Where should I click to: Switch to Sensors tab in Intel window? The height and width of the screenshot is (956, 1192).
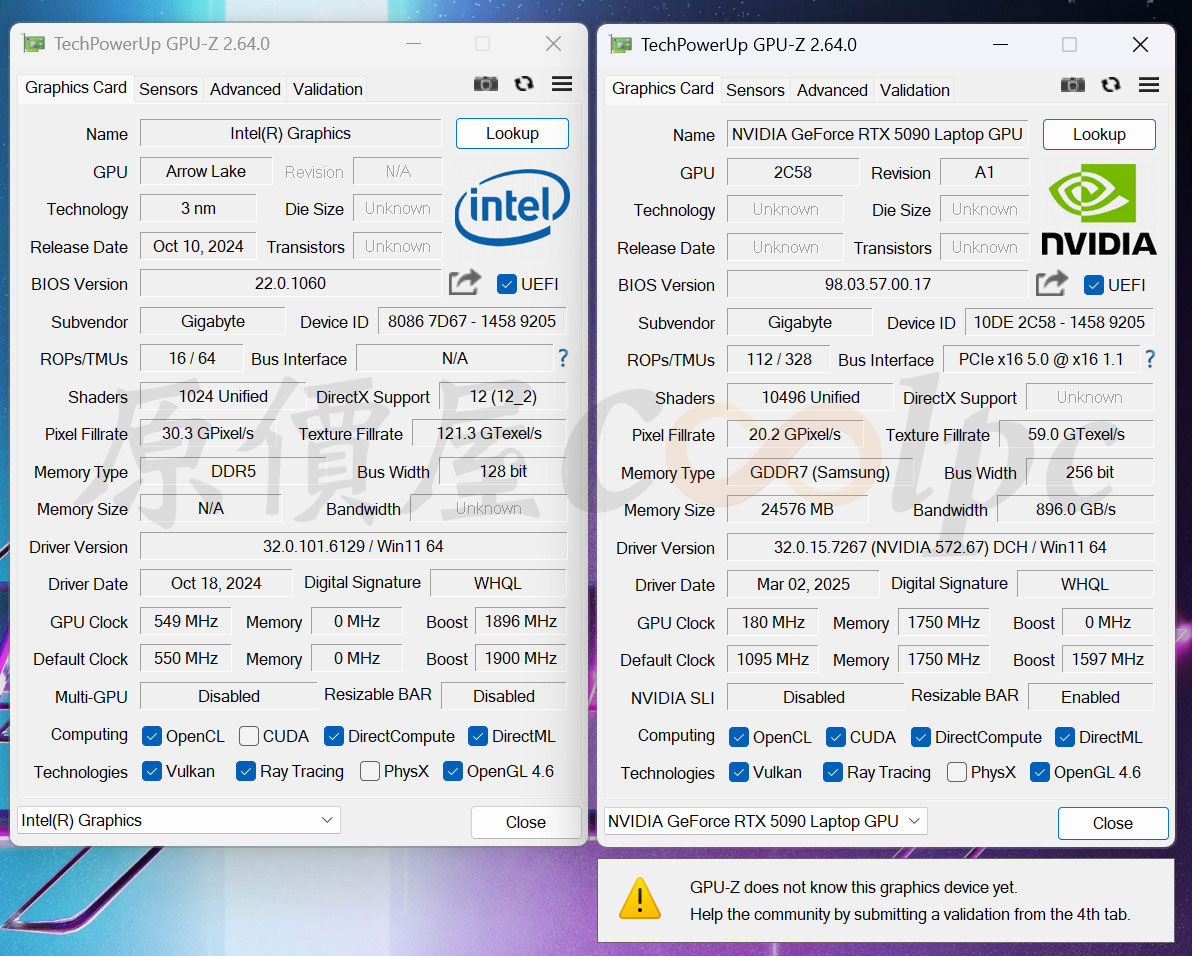pyautogui.click(x=168, y=89)
